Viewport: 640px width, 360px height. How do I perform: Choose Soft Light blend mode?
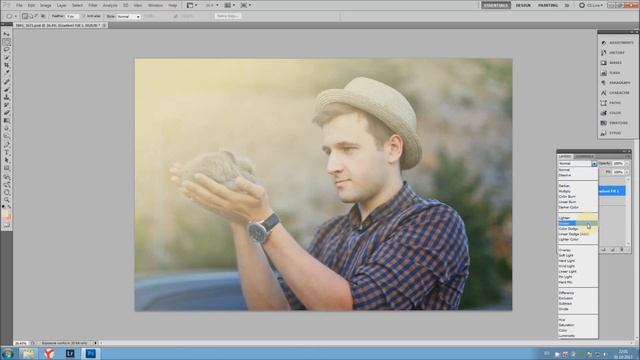click(x=578, y=255)
